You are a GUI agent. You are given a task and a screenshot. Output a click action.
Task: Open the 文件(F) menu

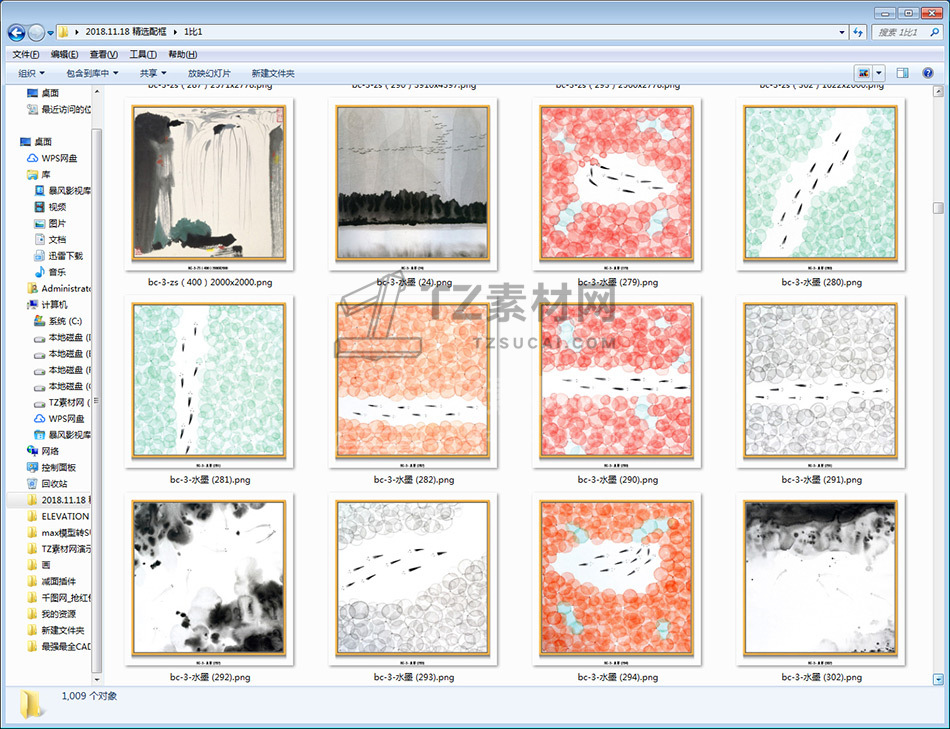pos(26,54)
